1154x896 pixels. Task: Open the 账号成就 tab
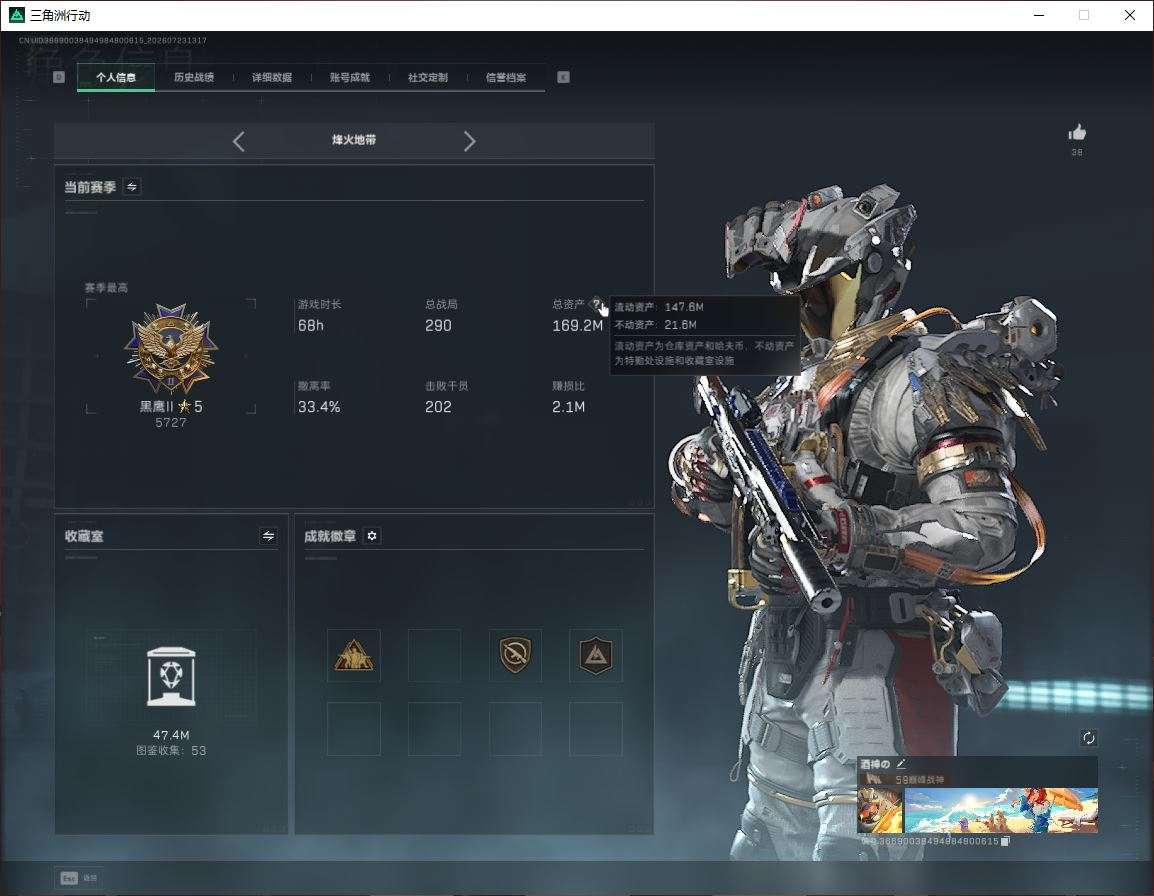[350, 77]
